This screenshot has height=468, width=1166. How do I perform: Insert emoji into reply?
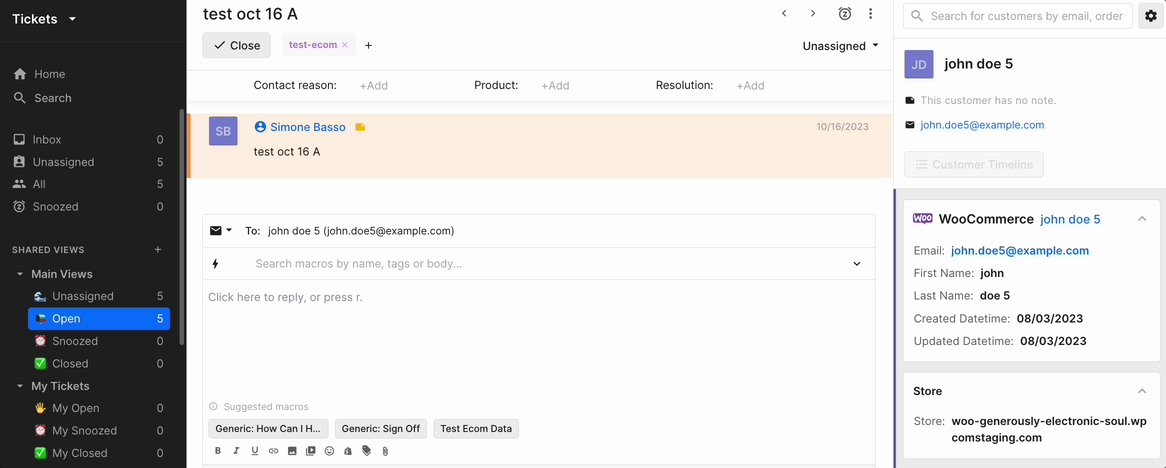329,451
